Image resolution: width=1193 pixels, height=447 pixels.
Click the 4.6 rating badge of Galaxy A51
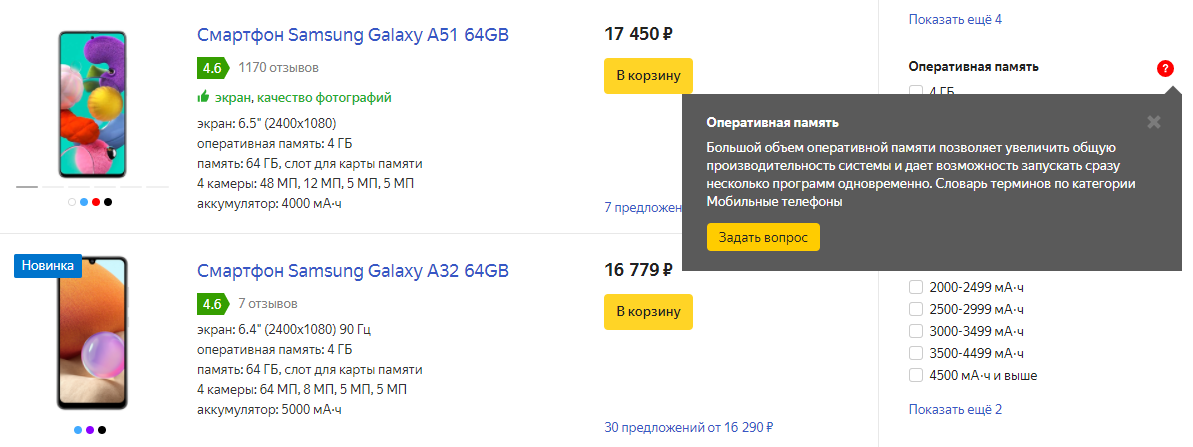(212, 68)
